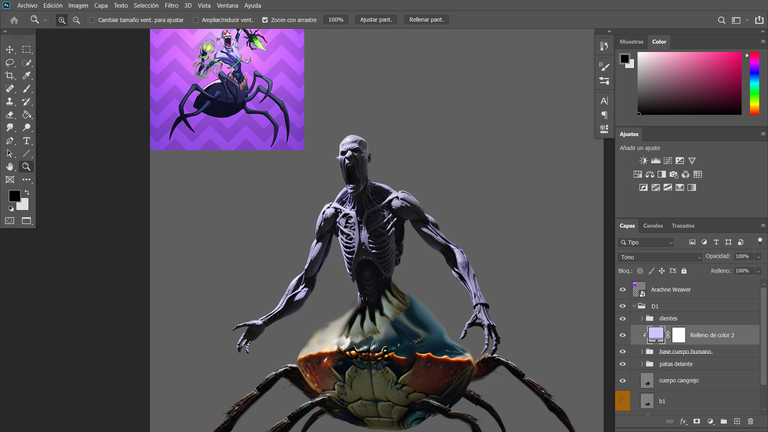Add Levels adjustment
Screen dimensions: 768x432
point(655,161)
